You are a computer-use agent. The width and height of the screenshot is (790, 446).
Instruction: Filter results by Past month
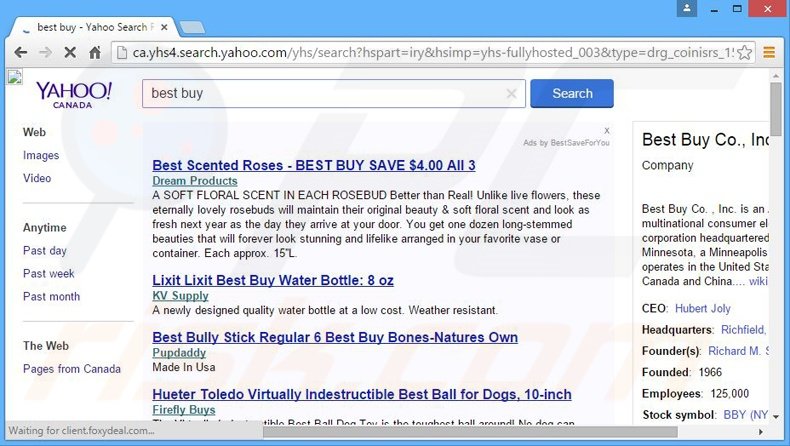[51, 296]
